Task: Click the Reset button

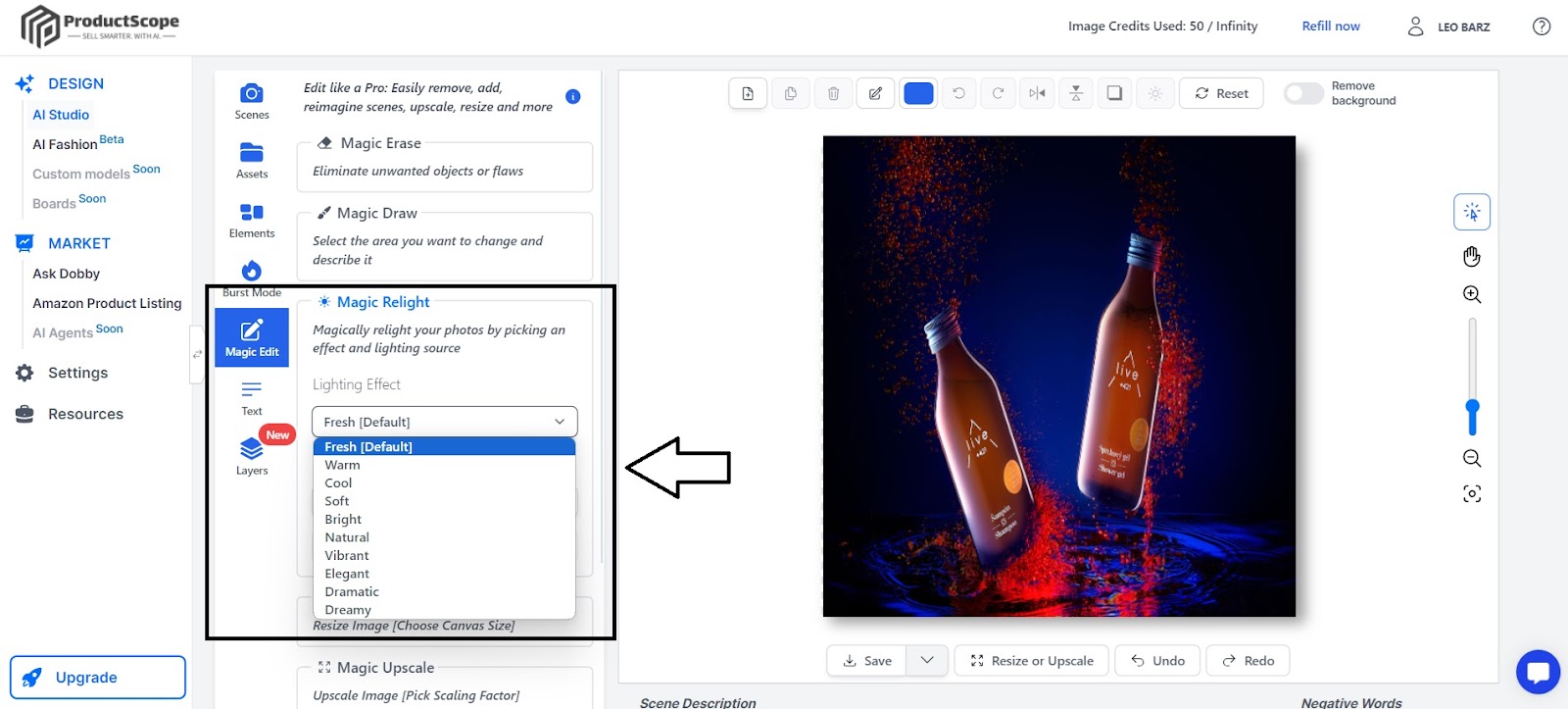Action: pyautogui.click(x=1221, y=93)
